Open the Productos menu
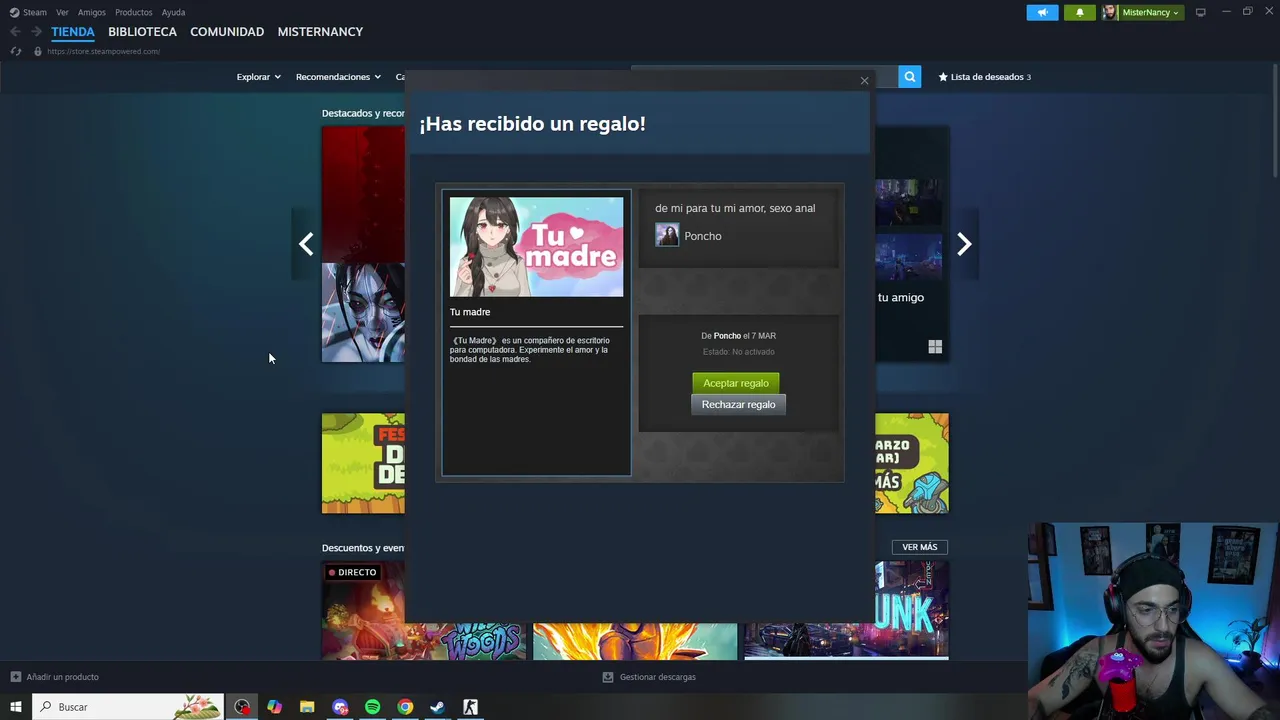 [x=133, y=12]
